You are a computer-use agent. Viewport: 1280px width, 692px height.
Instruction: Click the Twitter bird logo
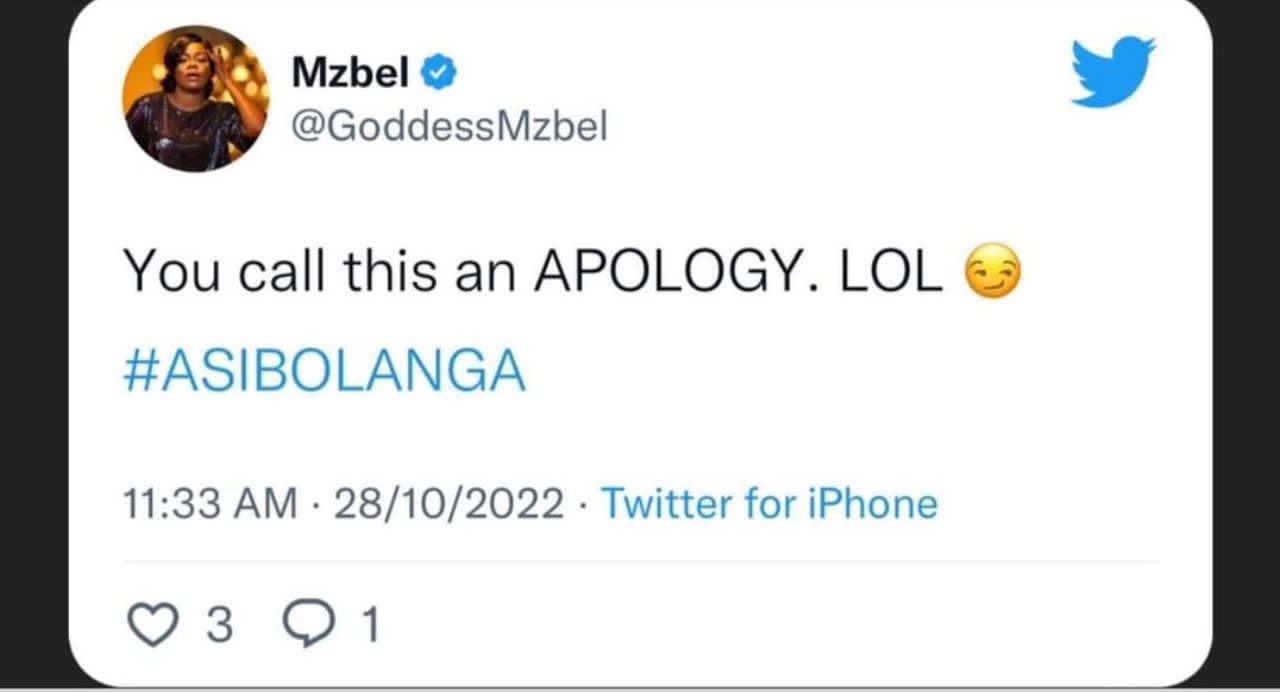coord(1113,71)
